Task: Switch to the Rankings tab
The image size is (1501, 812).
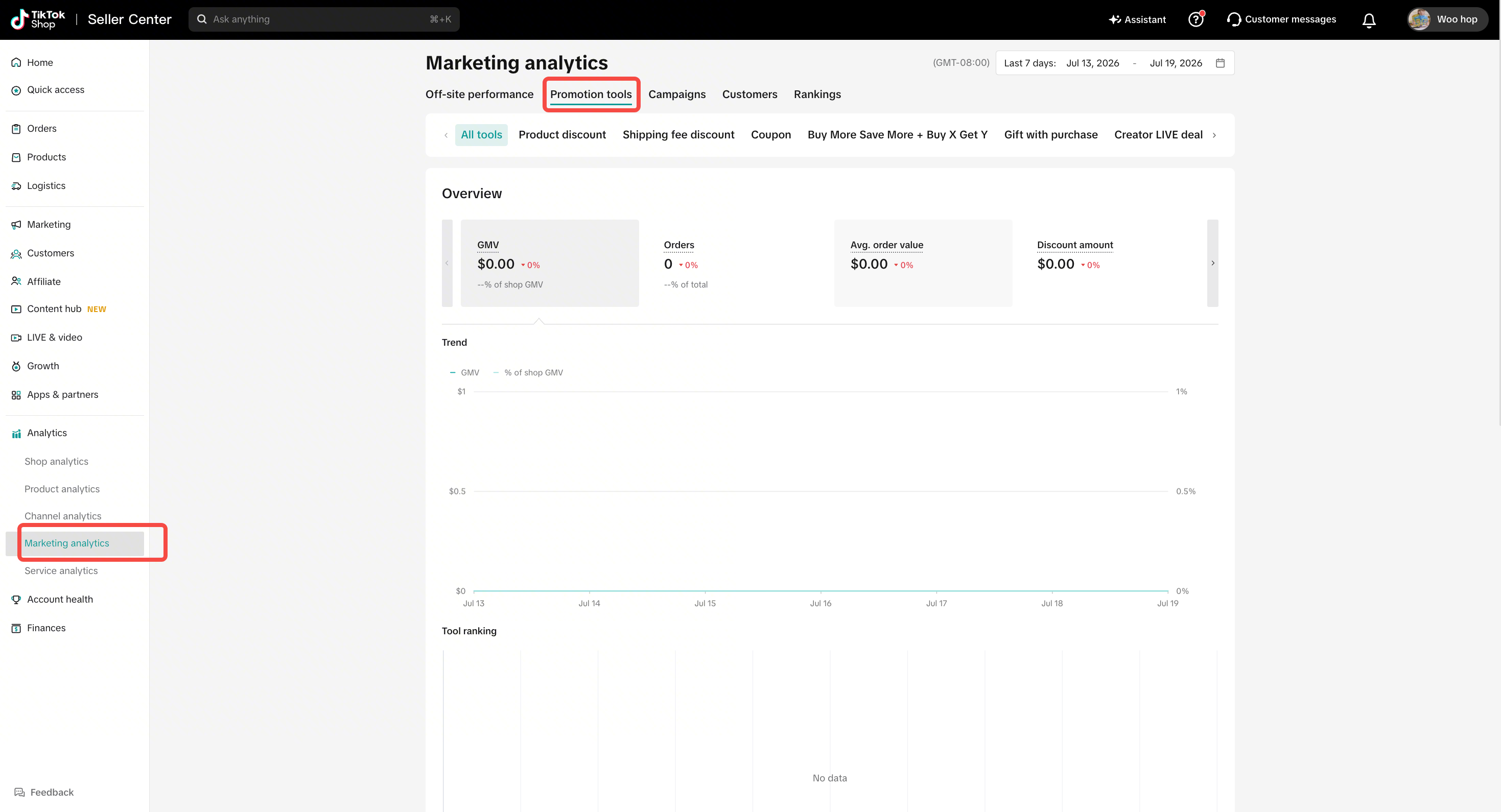Action: click(x=817, y=94)
